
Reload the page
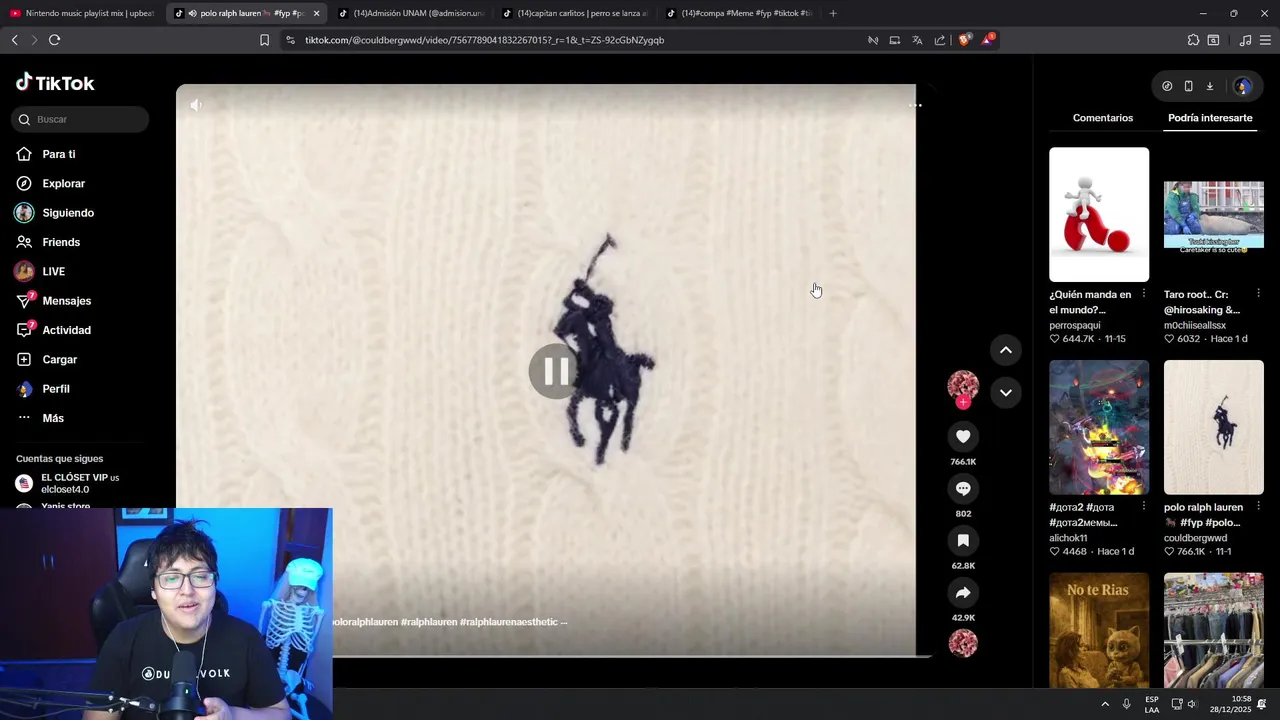[54, 40]
